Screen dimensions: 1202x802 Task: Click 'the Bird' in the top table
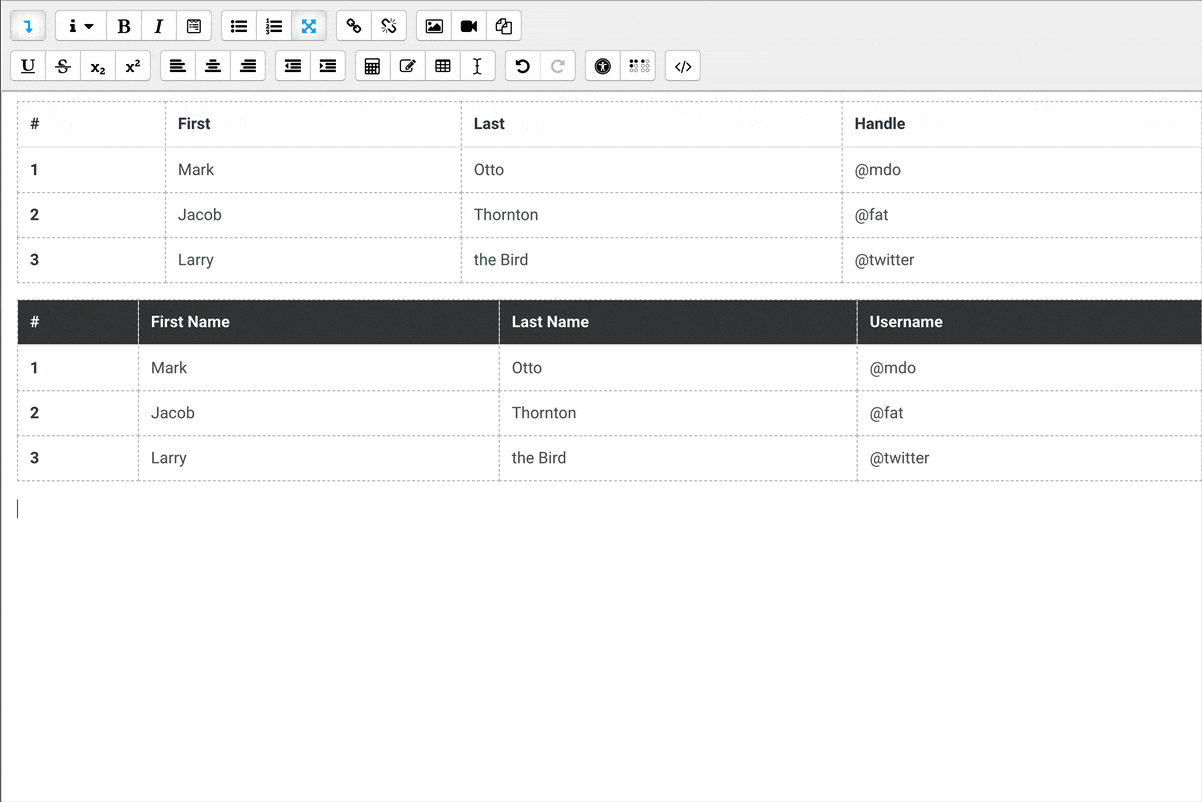501,260
